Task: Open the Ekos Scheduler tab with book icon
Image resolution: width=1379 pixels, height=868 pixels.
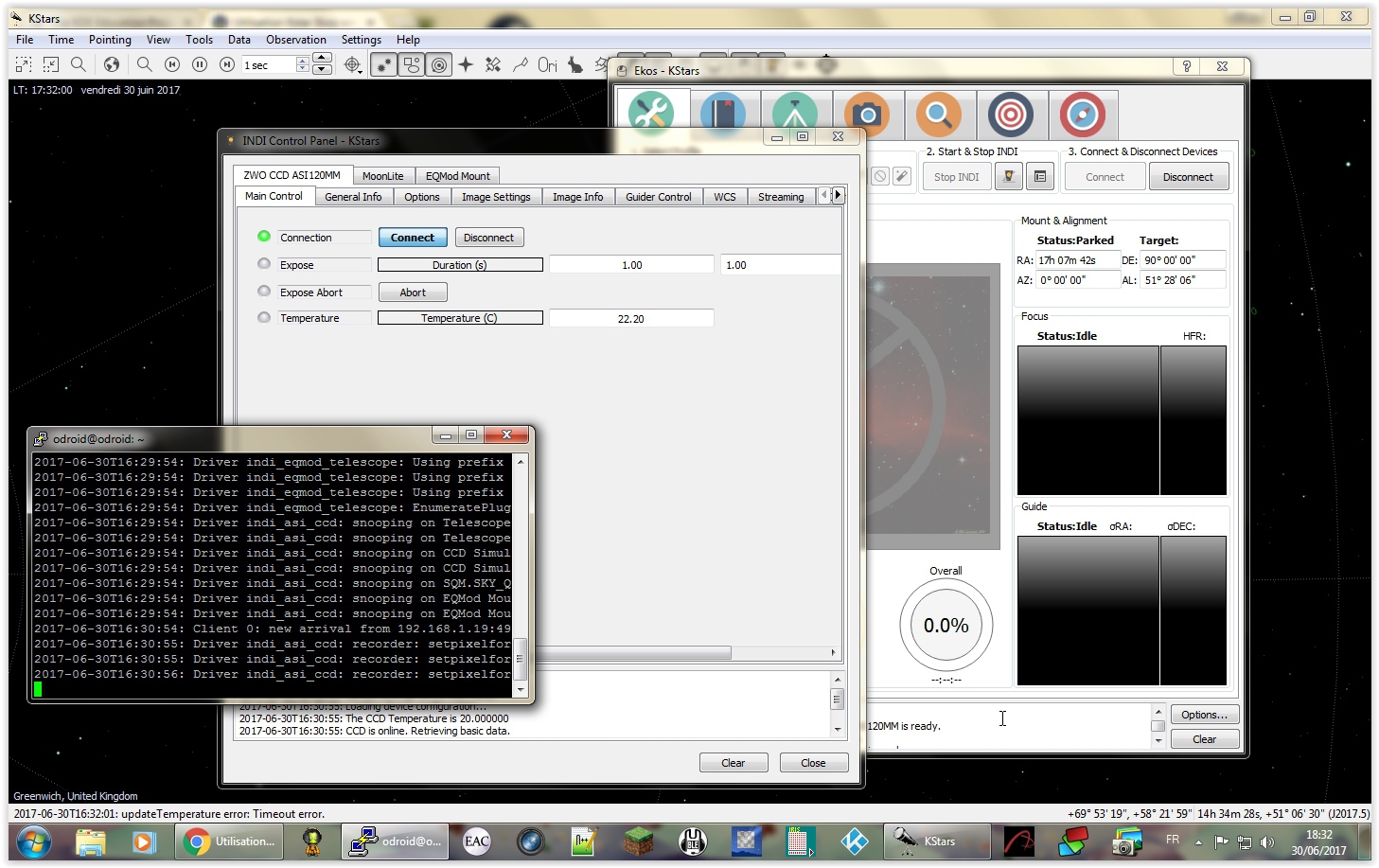Action: [x=724, y=115]
